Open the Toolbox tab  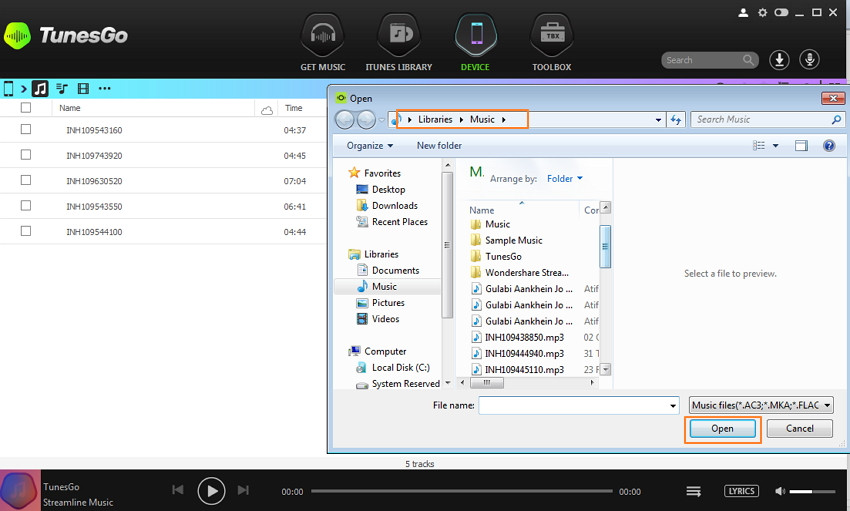(x=551, y=43)
